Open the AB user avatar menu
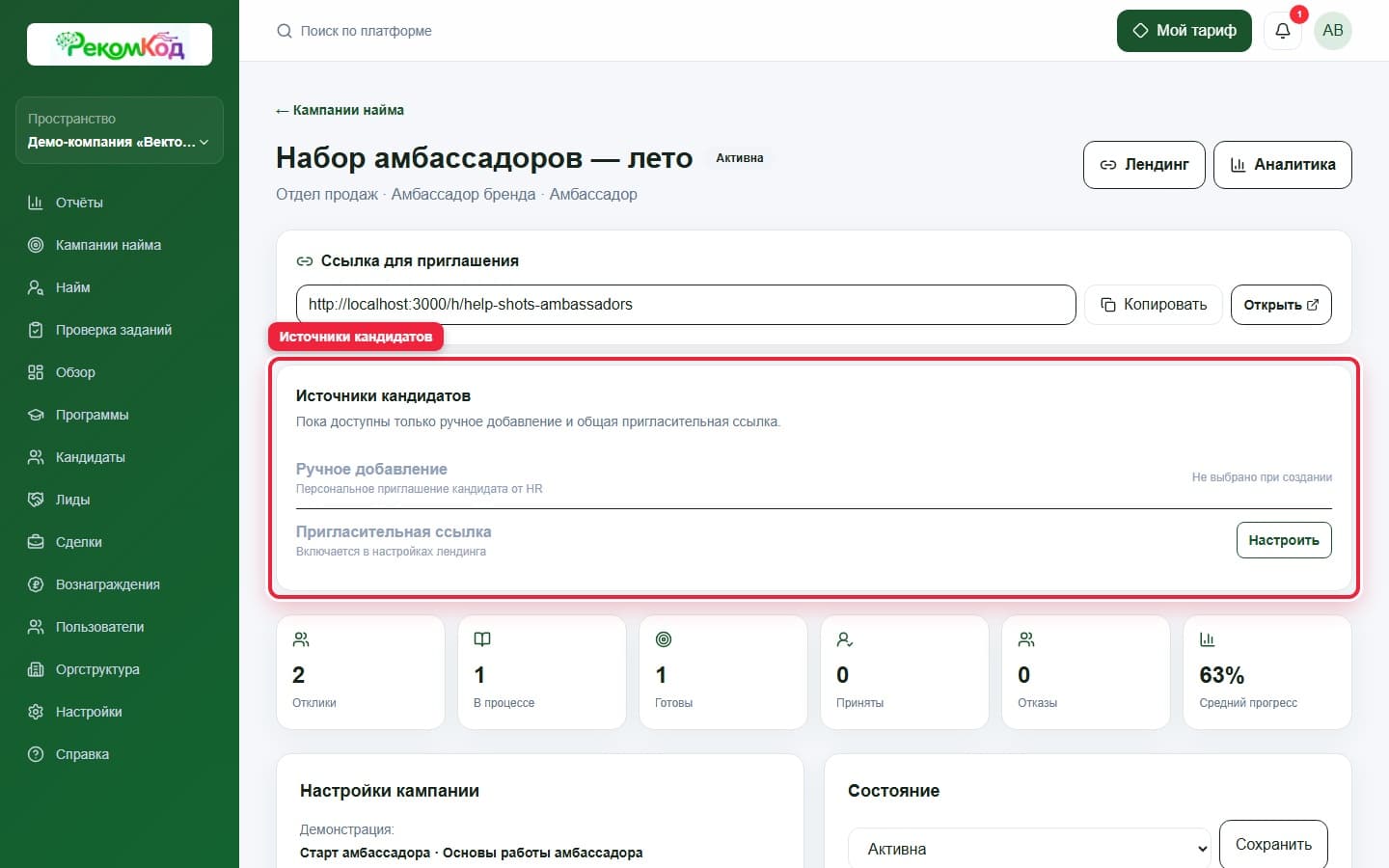The height and width of the screenshot is (868, 1389). (x=1333, y=31)
